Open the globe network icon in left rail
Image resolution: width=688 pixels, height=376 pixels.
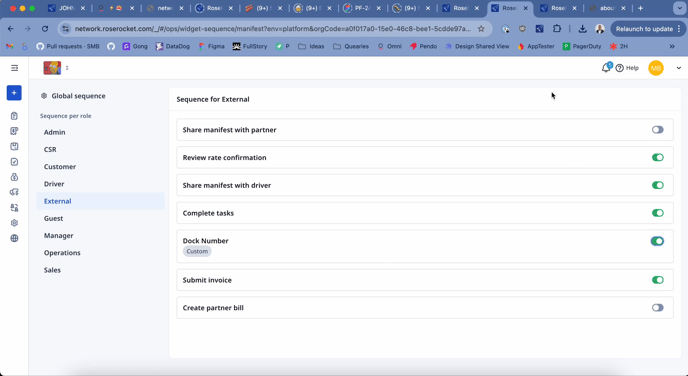tap(14, 238)
